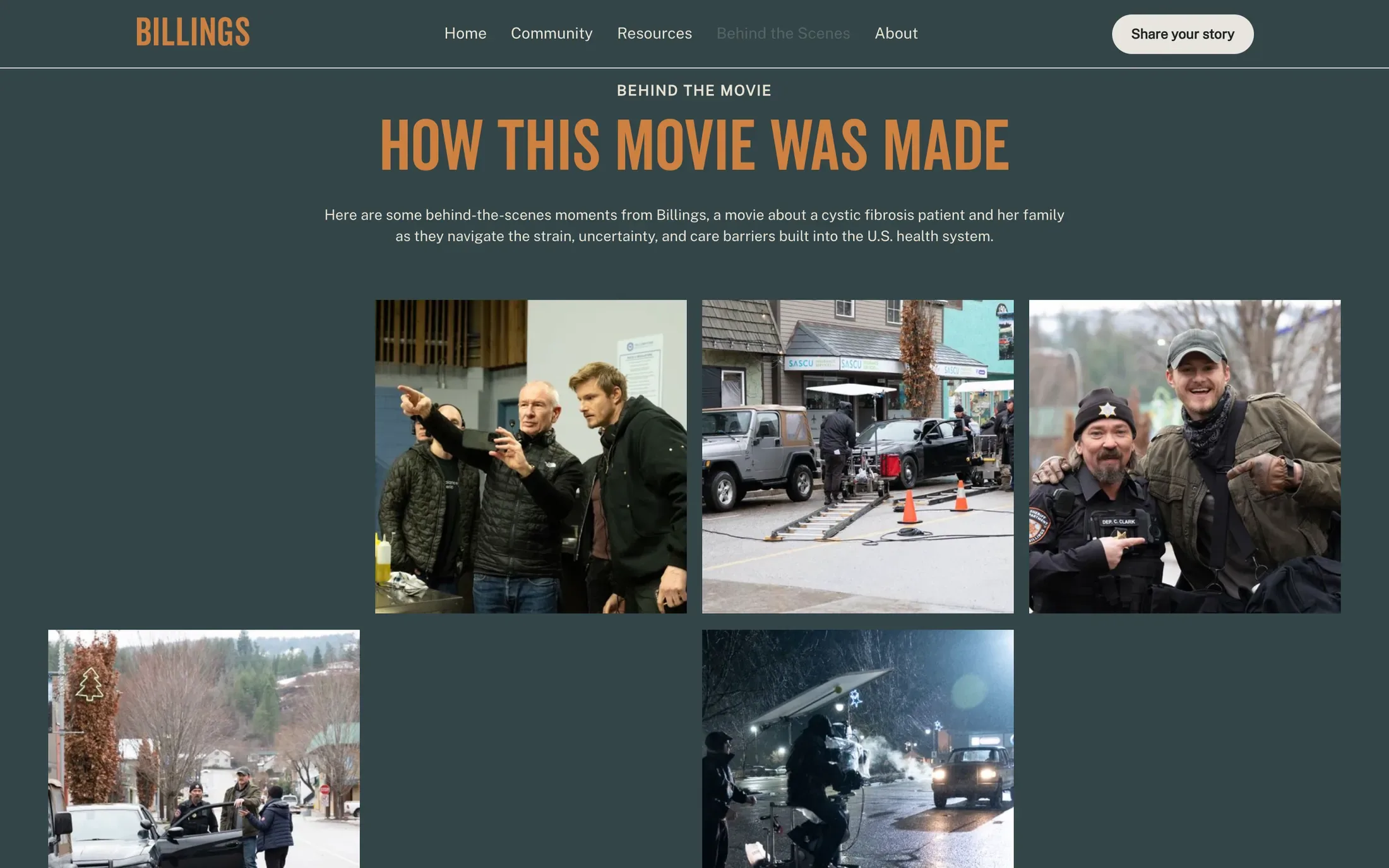Open photo of director pointing with phone
Image resolution: width=1389 pixels, height=868 pixels.
(x=531, y=456)
